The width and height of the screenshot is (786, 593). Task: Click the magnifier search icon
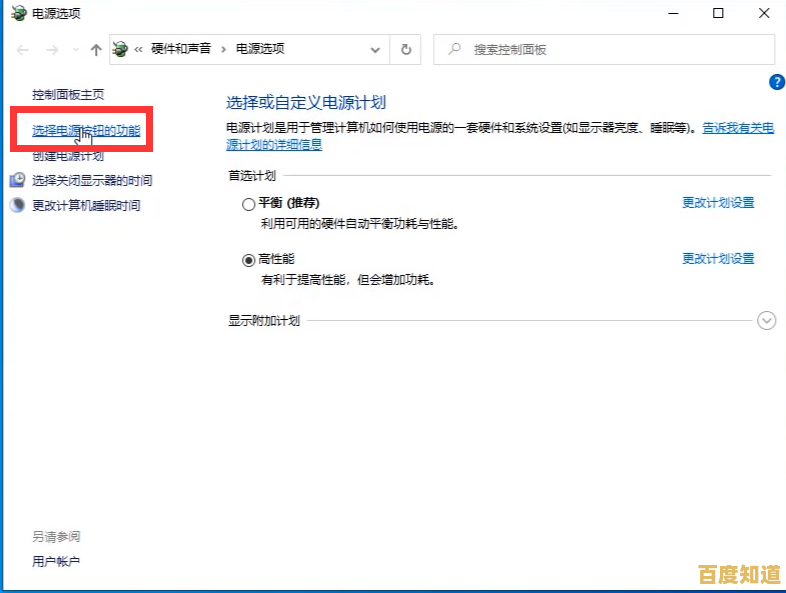coord(454,49)
